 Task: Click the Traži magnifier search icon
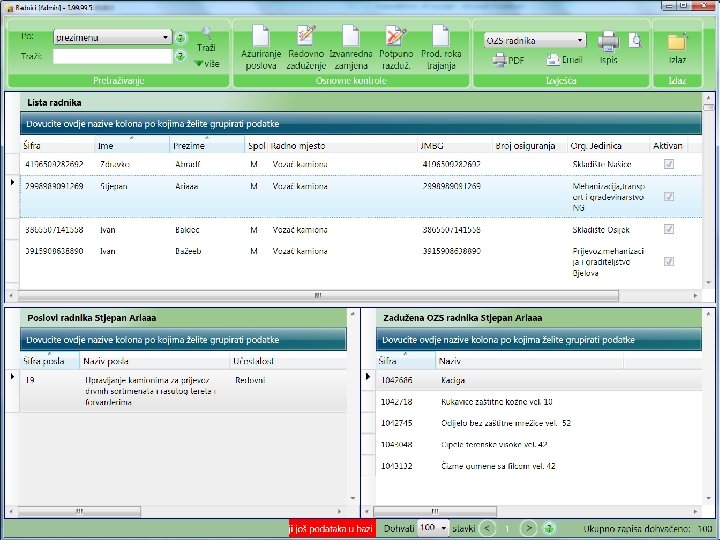tap(207, 33)
